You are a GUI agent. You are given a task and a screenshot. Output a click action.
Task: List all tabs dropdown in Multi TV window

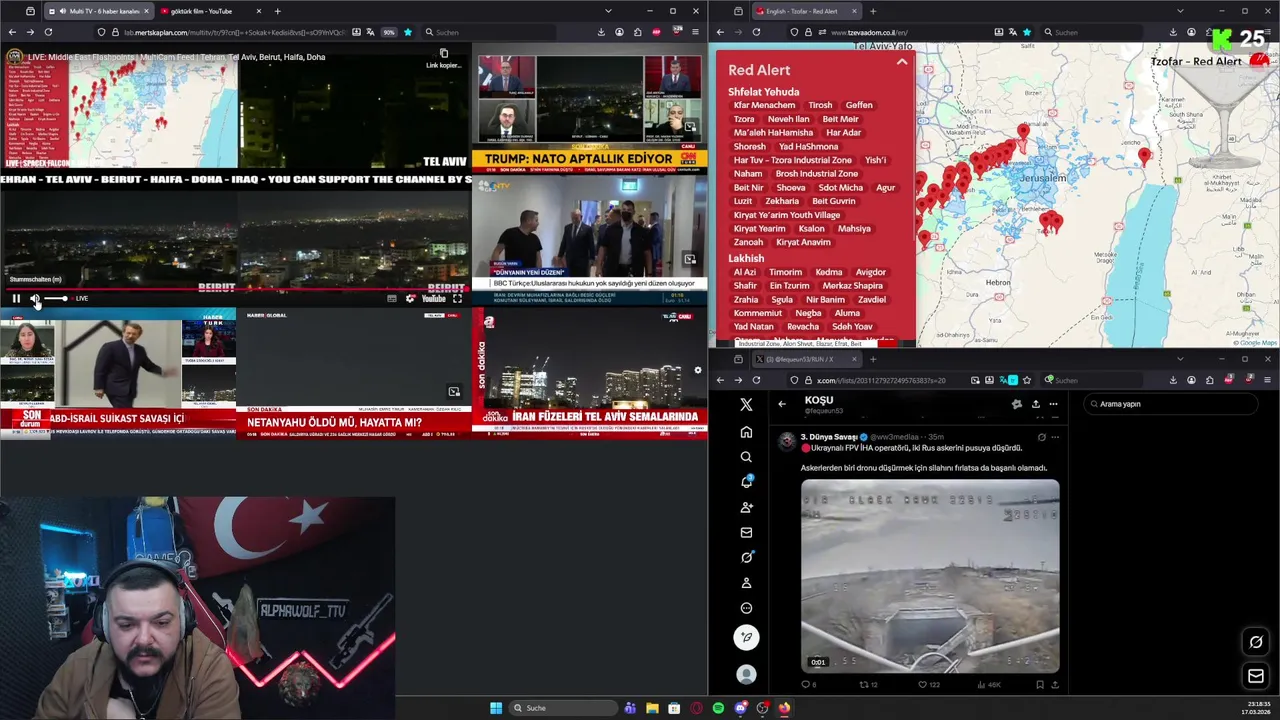pos(608,11)
